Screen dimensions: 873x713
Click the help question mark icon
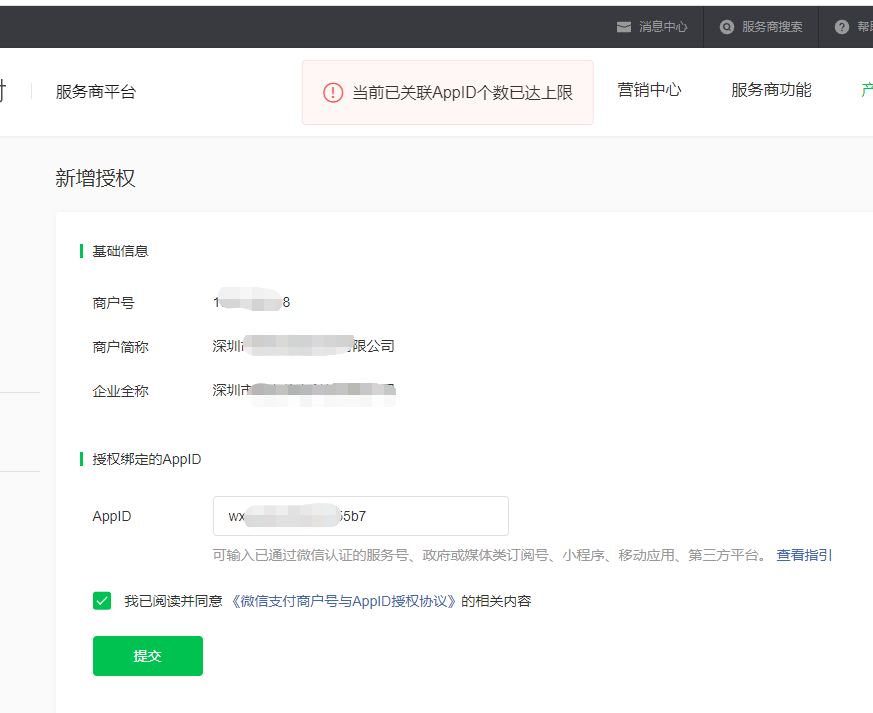(x=842, y=27)
